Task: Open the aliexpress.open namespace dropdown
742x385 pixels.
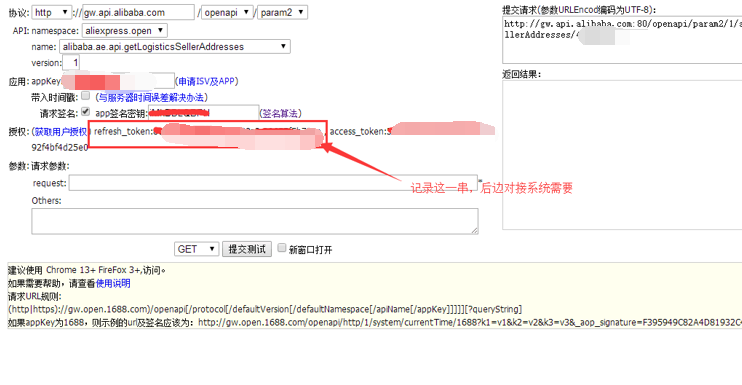Action: [125, 31]
